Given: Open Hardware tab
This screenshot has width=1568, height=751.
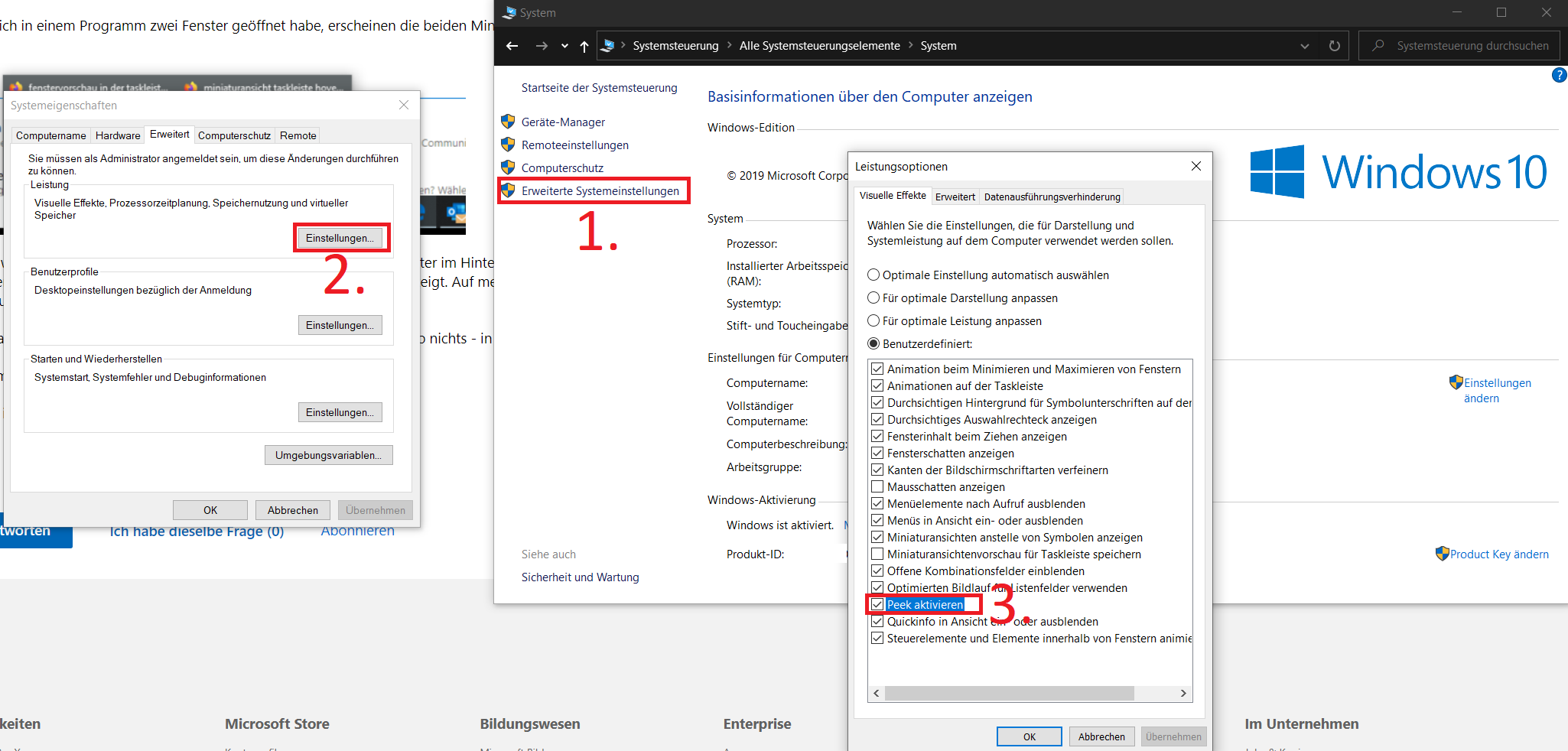Looking at the screenshot, I should (x=118, y=135).
